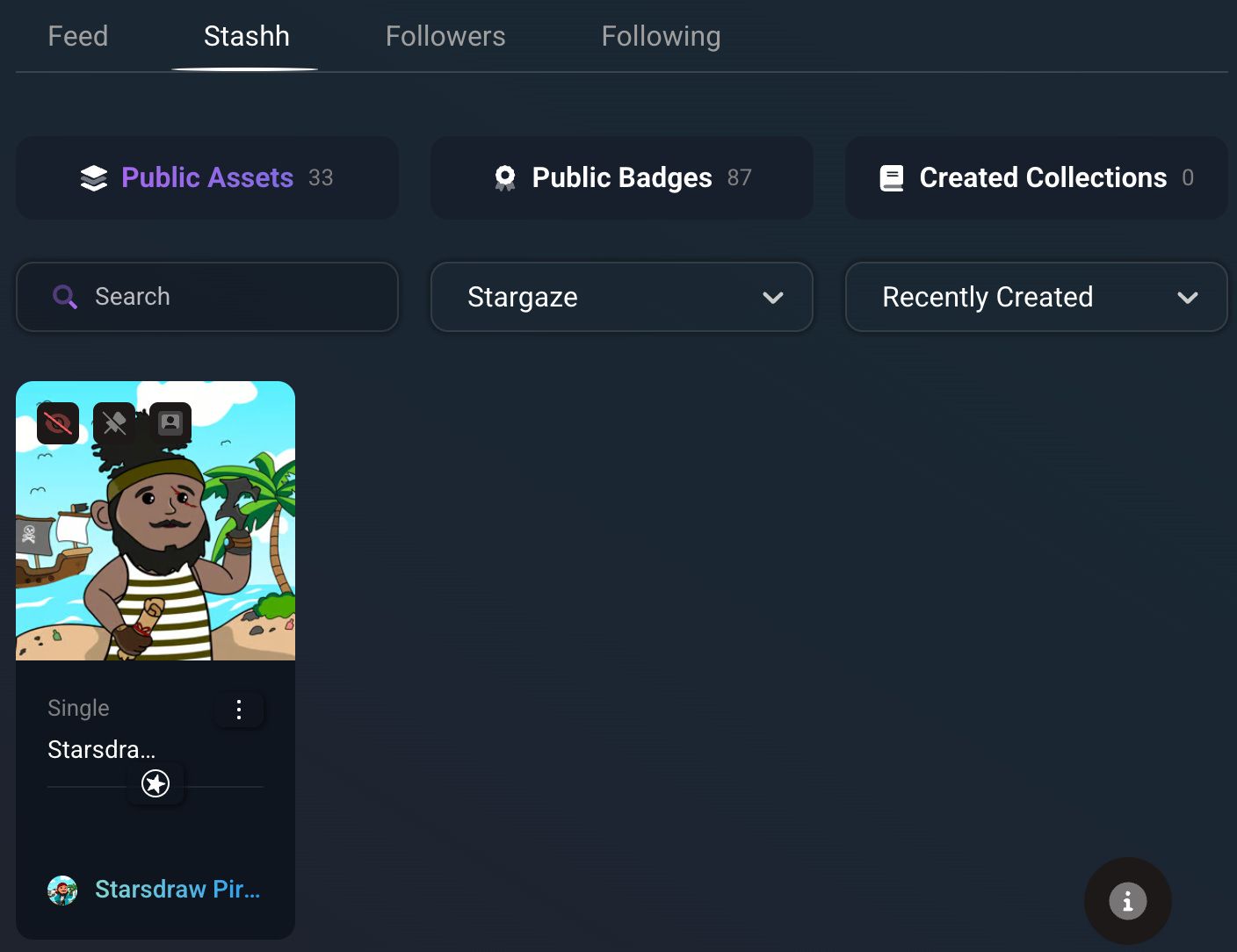Open the three-dot menu on the Starsdraw card

coord(239,710)
